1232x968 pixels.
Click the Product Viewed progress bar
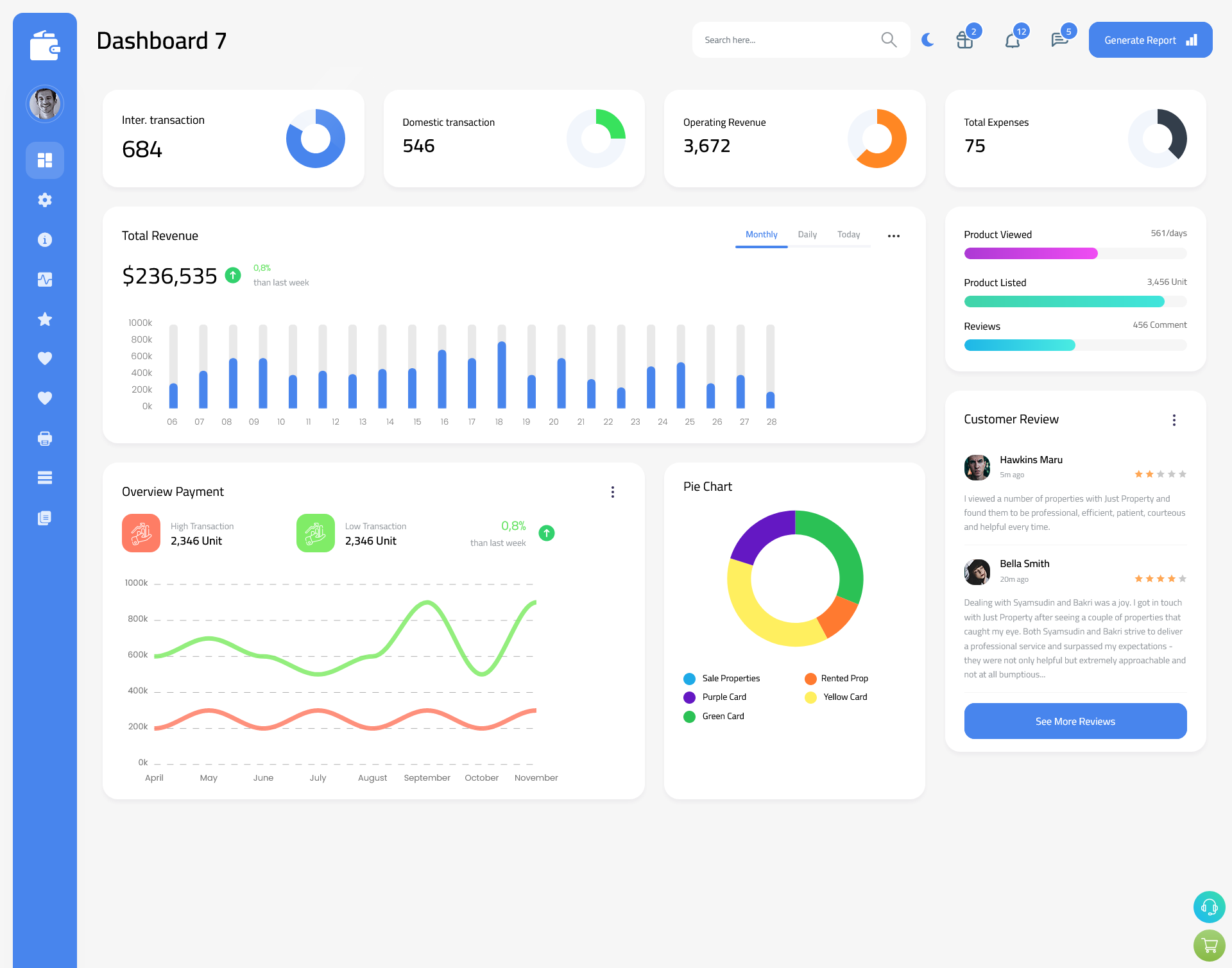[1074, 253]
